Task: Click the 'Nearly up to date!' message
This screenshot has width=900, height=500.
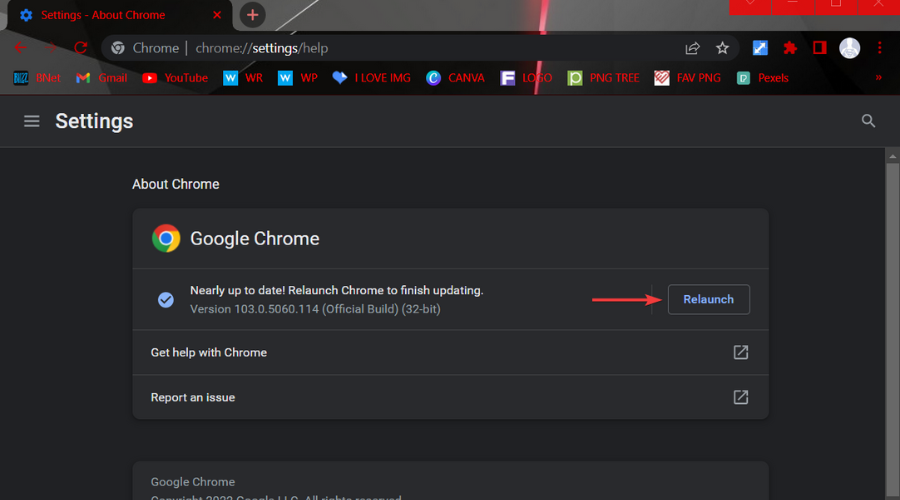Action: (336, 290)
